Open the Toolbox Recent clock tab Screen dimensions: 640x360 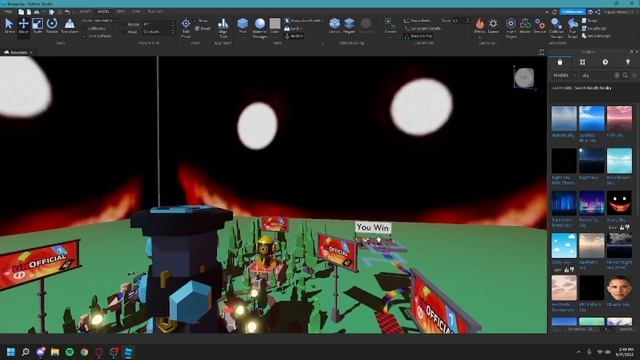tap(605, 62)
